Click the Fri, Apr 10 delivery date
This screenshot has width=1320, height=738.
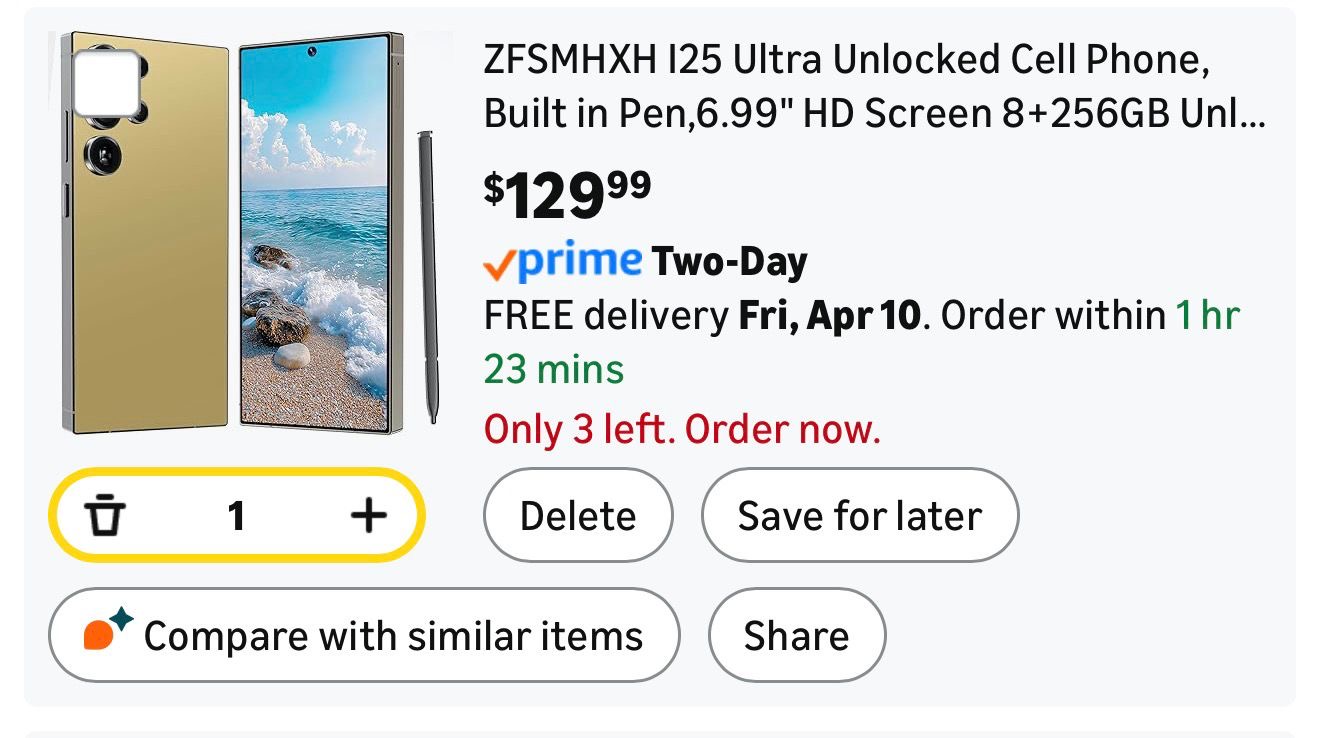click(x=828, y=316)
